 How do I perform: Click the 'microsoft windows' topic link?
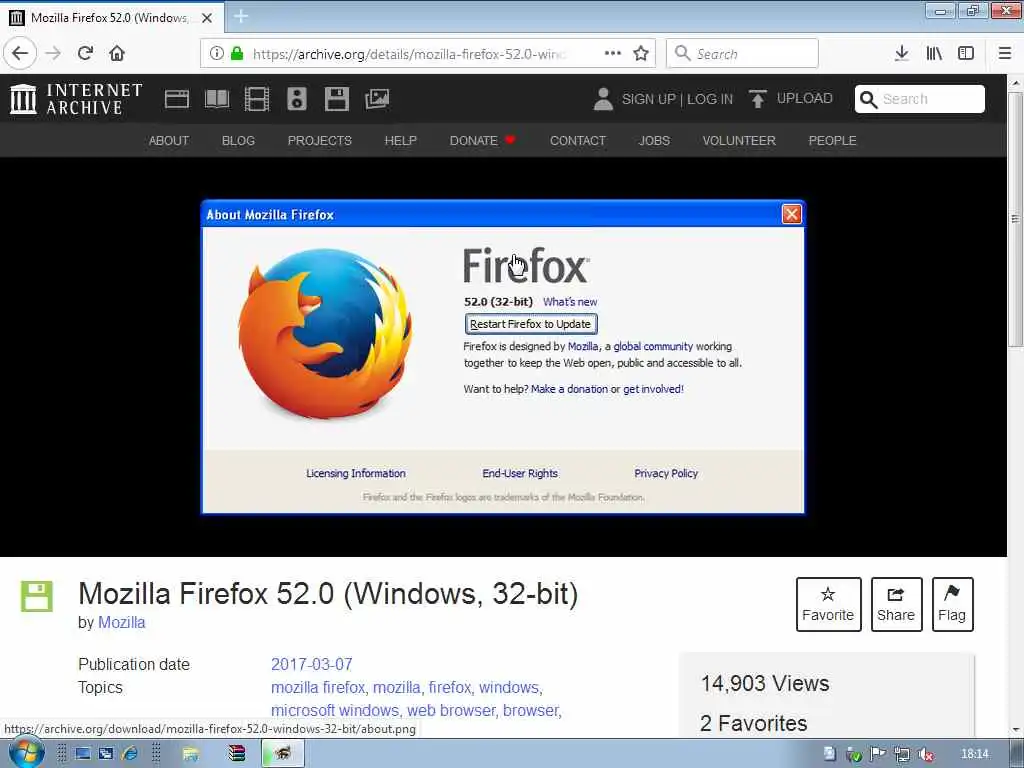335,710
